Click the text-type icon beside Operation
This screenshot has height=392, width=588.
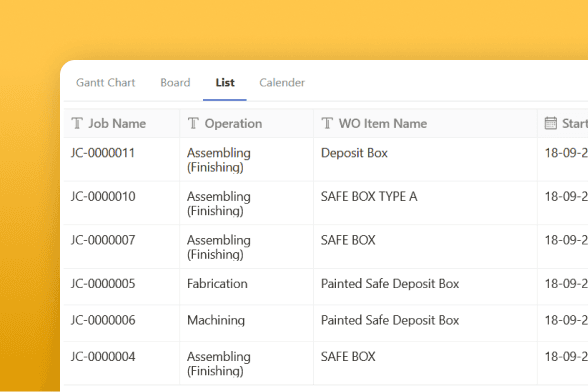tap(193, 123)
